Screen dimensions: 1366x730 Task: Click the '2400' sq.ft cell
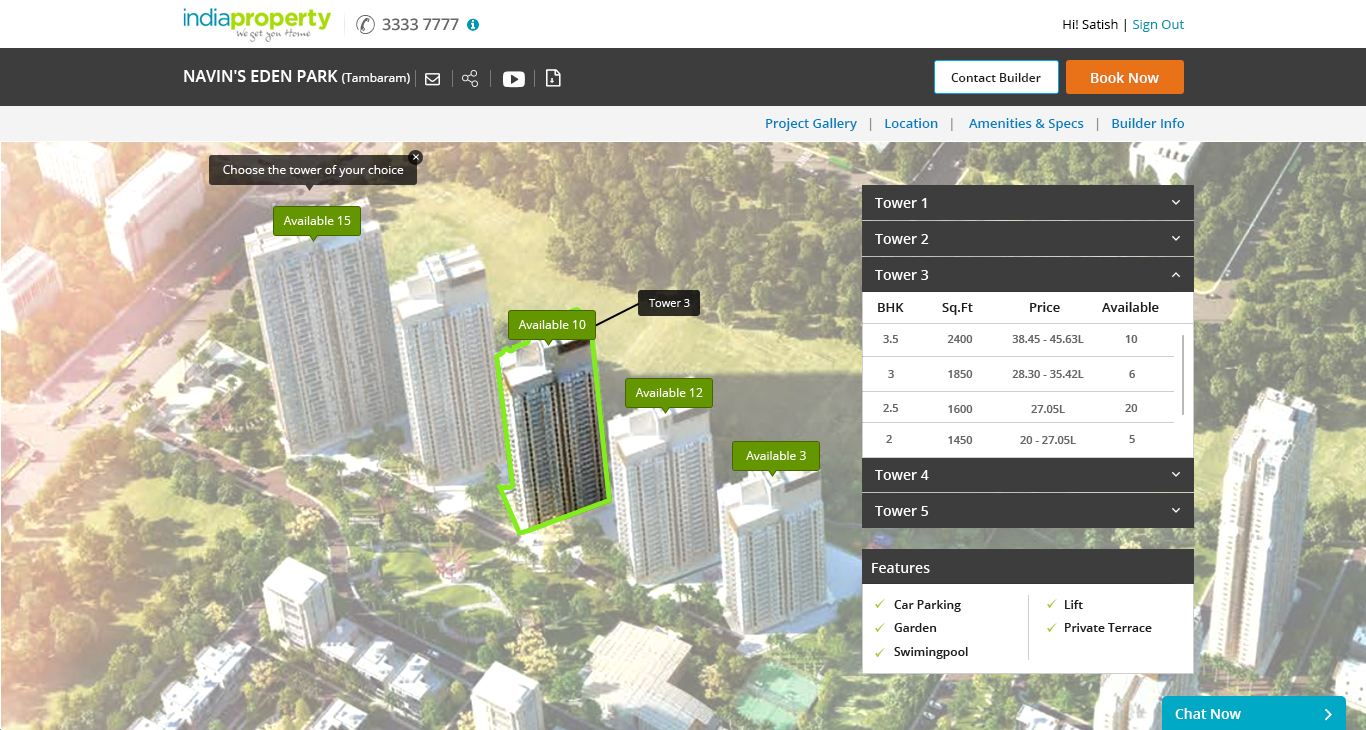tap(960, 339)
